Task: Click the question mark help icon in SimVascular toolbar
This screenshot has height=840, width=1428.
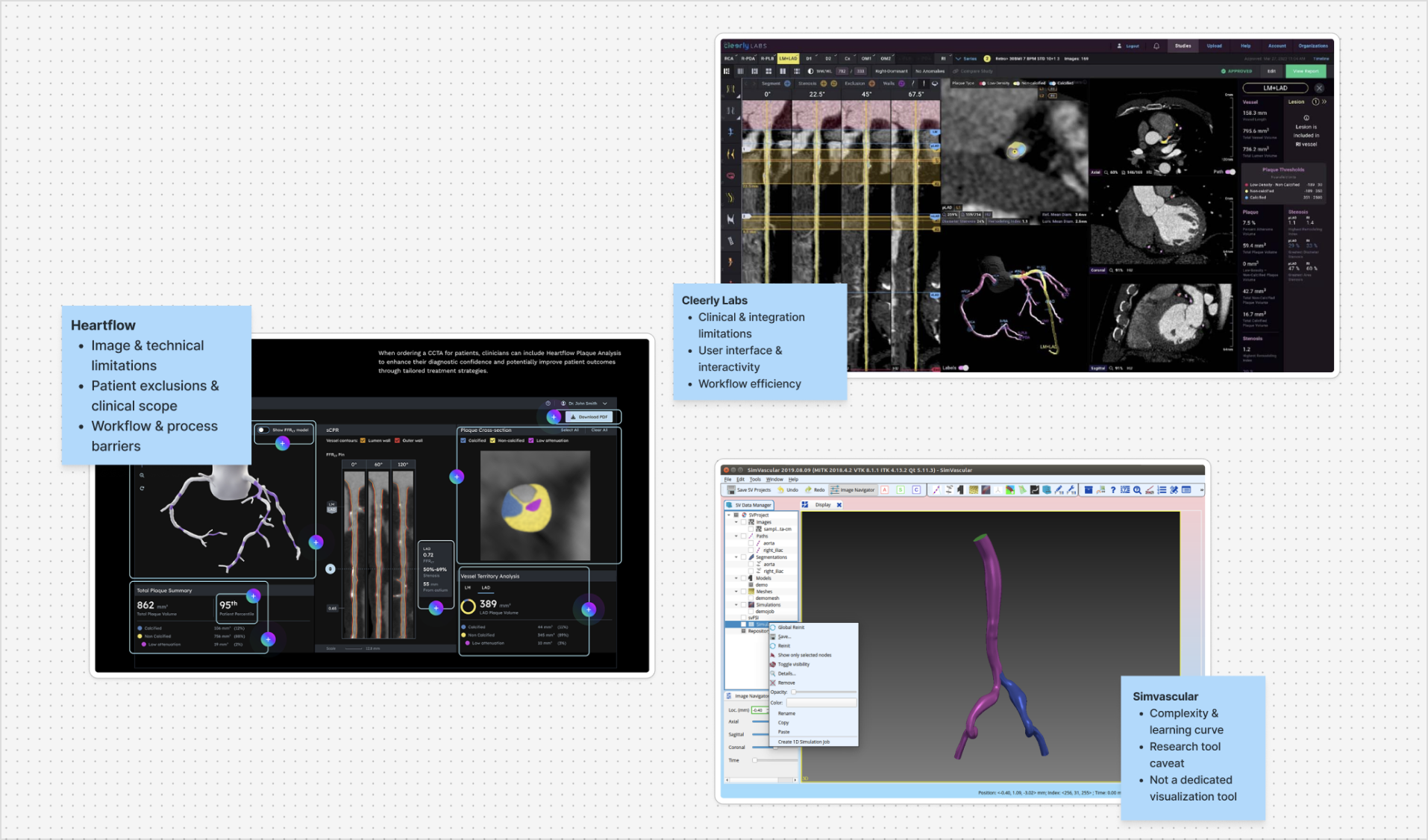Action: point(1112,490)
